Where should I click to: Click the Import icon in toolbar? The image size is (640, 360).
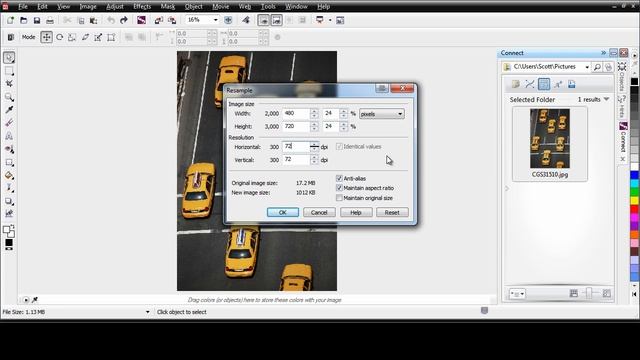[159, 20]
